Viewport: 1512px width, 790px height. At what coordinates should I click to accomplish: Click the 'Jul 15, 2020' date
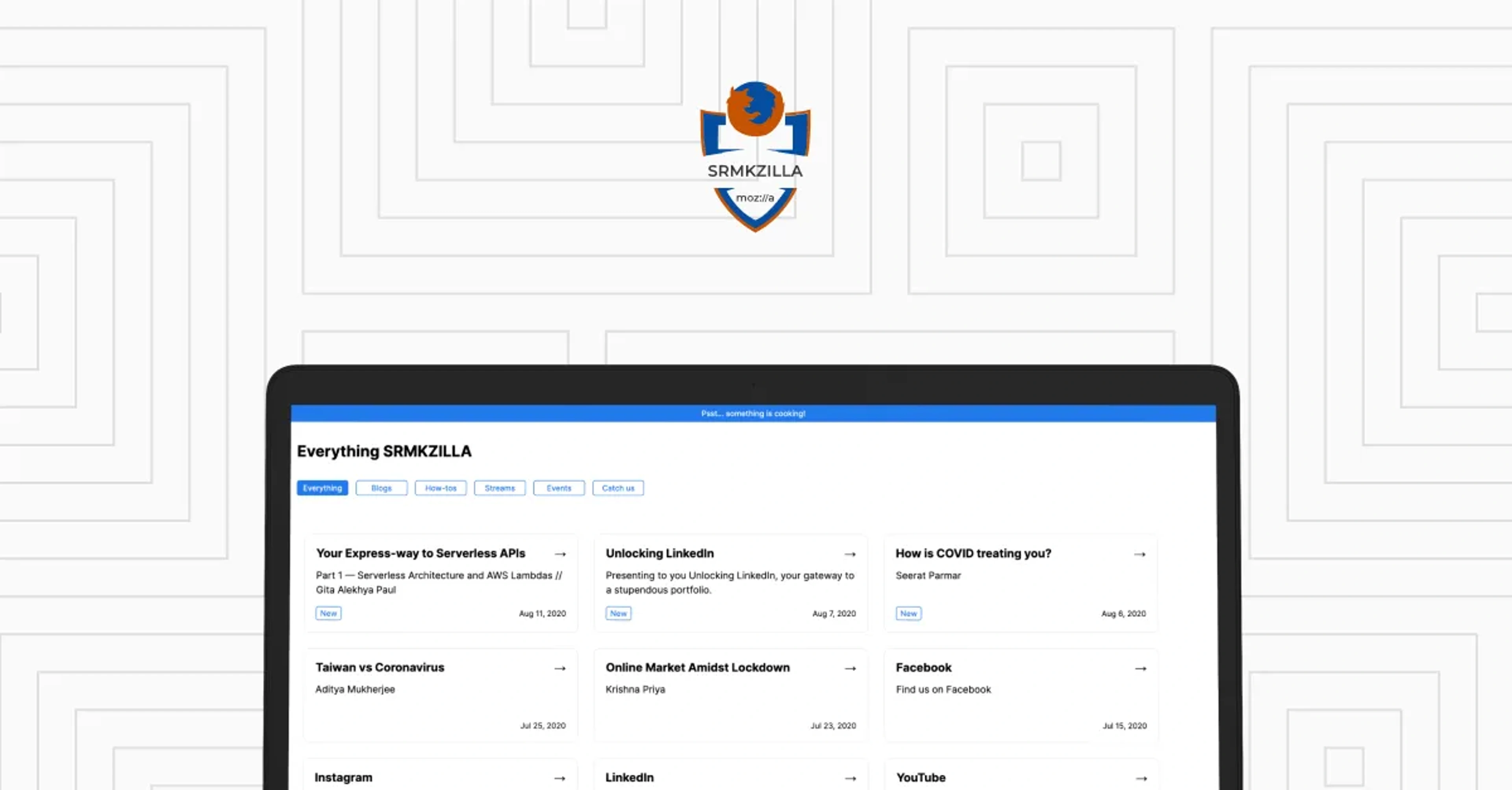(1125, 726)
